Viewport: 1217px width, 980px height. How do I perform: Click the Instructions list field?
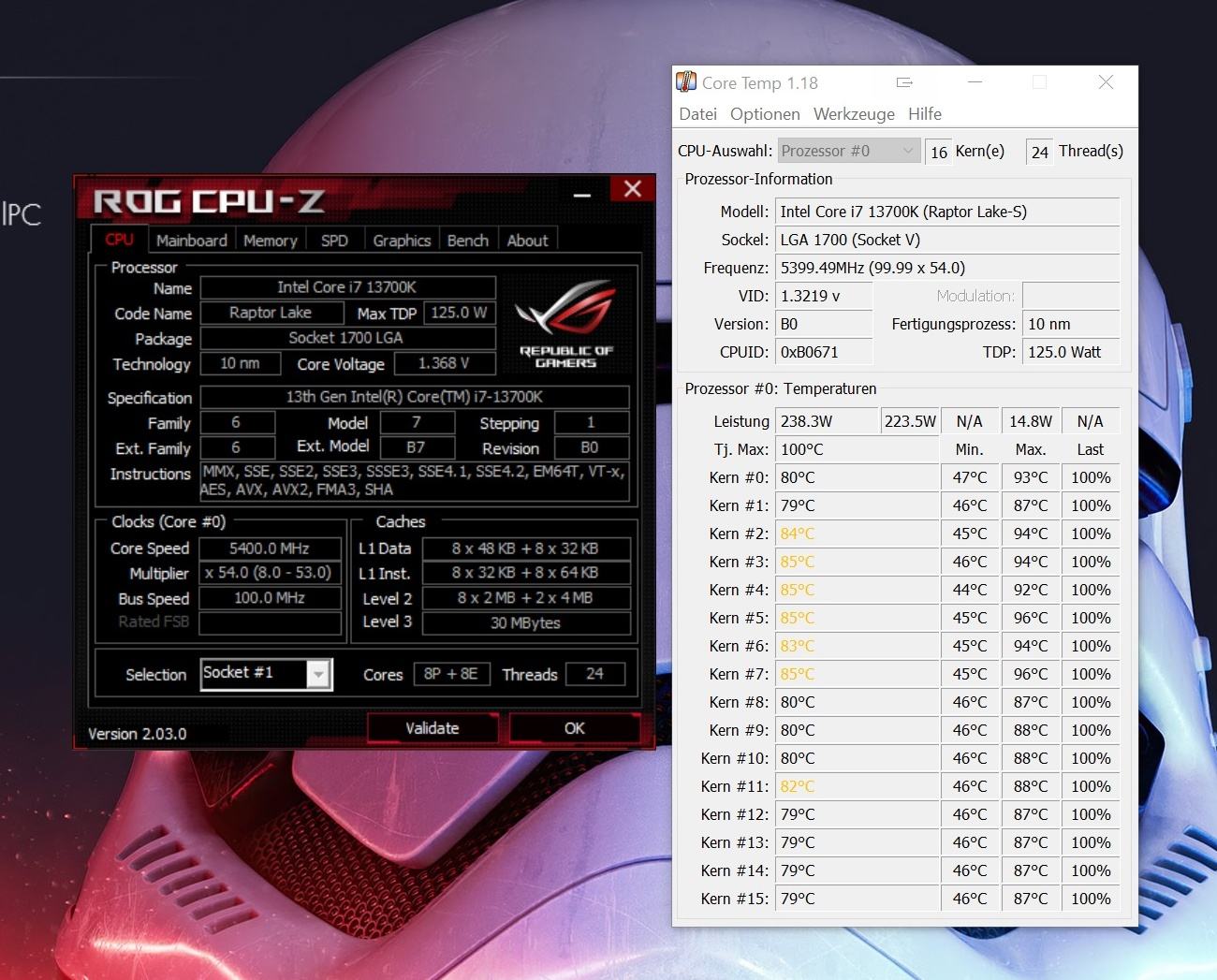pyautogui.click(x=415, y=482)
